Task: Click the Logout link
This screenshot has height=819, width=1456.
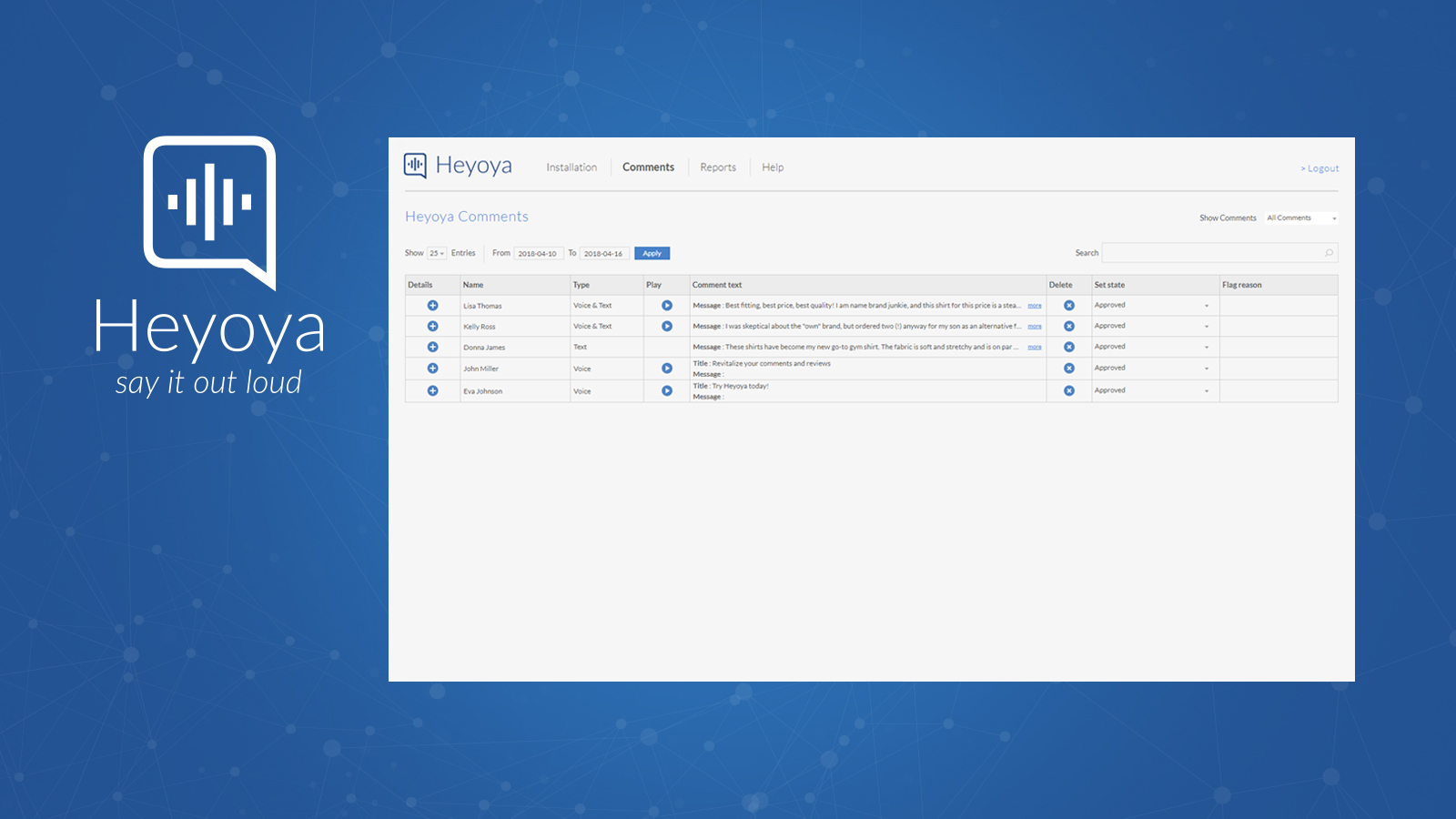Action: click(x=1319, y=168)
